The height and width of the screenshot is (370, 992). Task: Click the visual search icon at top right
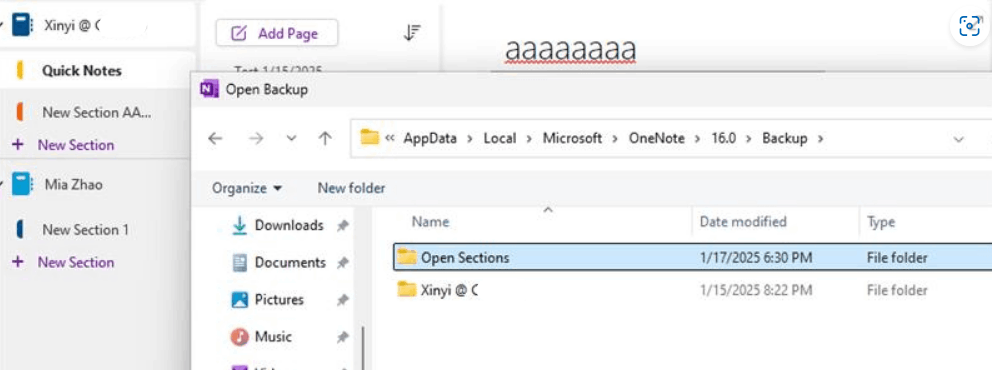pyautogui.click(x=970, y=26)
